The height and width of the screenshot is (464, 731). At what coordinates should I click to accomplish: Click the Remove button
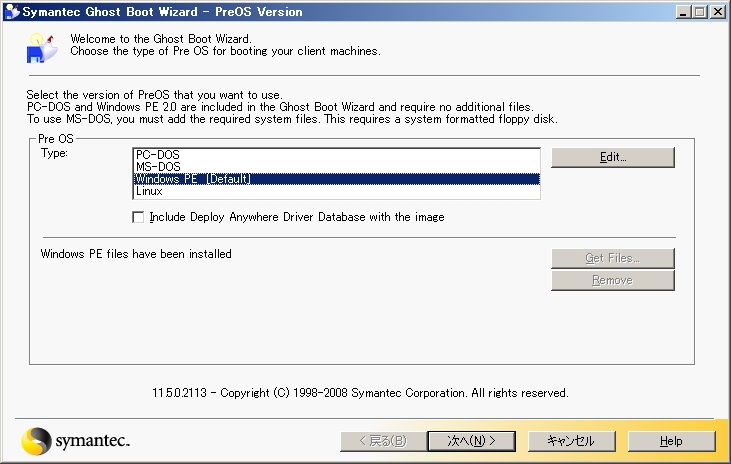click(x=612, y=281)
